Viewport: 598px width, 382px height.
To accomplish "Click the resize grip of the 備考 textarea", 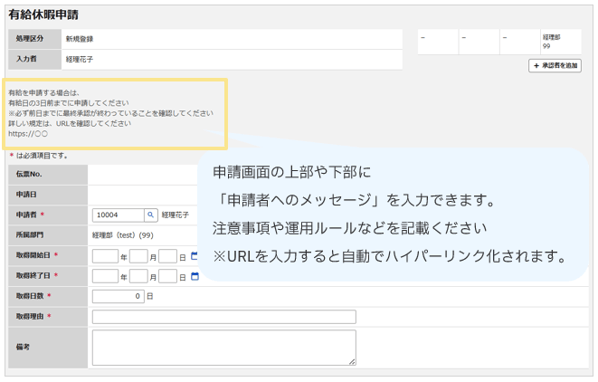I will (352, 362).
